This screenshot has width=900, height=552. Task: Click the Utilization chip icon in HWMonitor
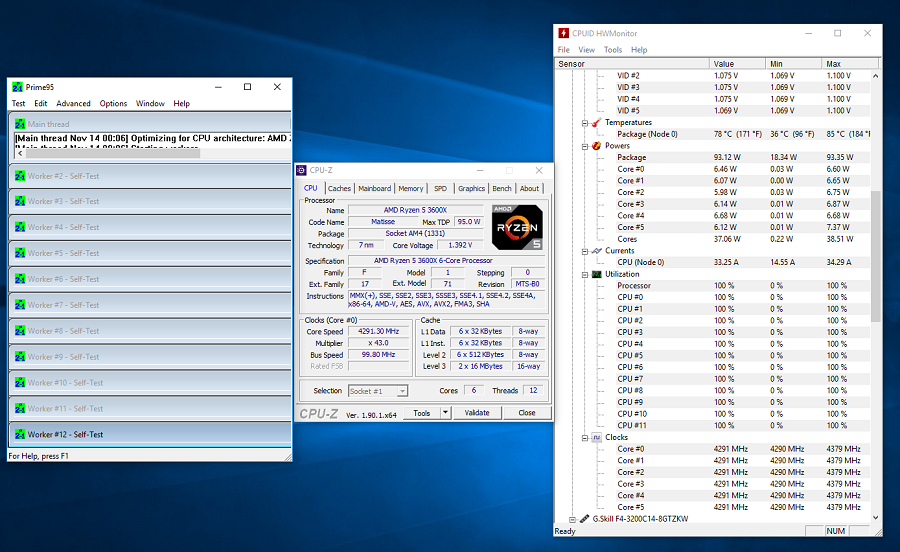(596, 274)
